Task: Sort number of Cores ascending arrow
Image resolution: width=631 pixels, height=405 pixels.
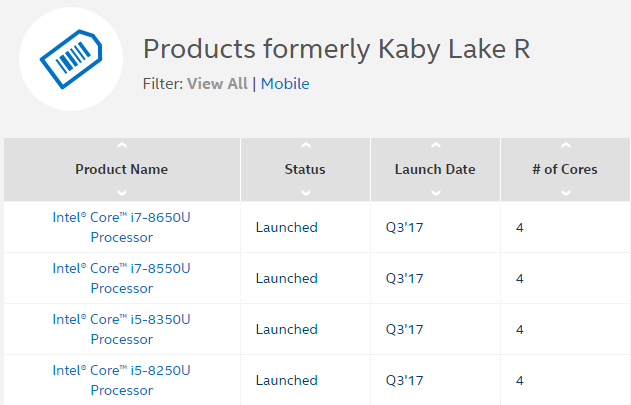Action: click(565, 147)
